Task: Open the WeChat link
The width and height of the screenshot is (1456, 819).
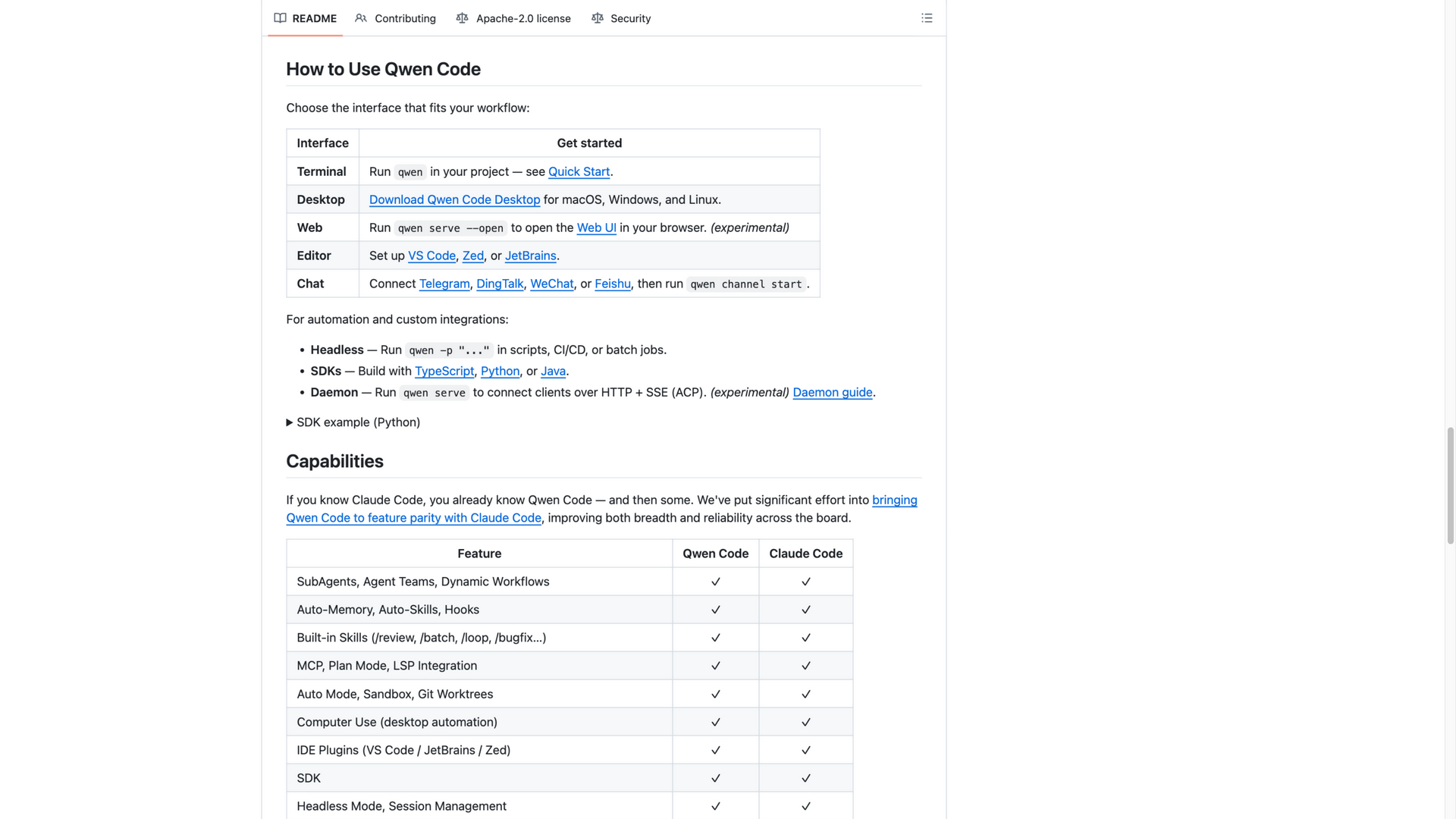Action: click(551, 284)
